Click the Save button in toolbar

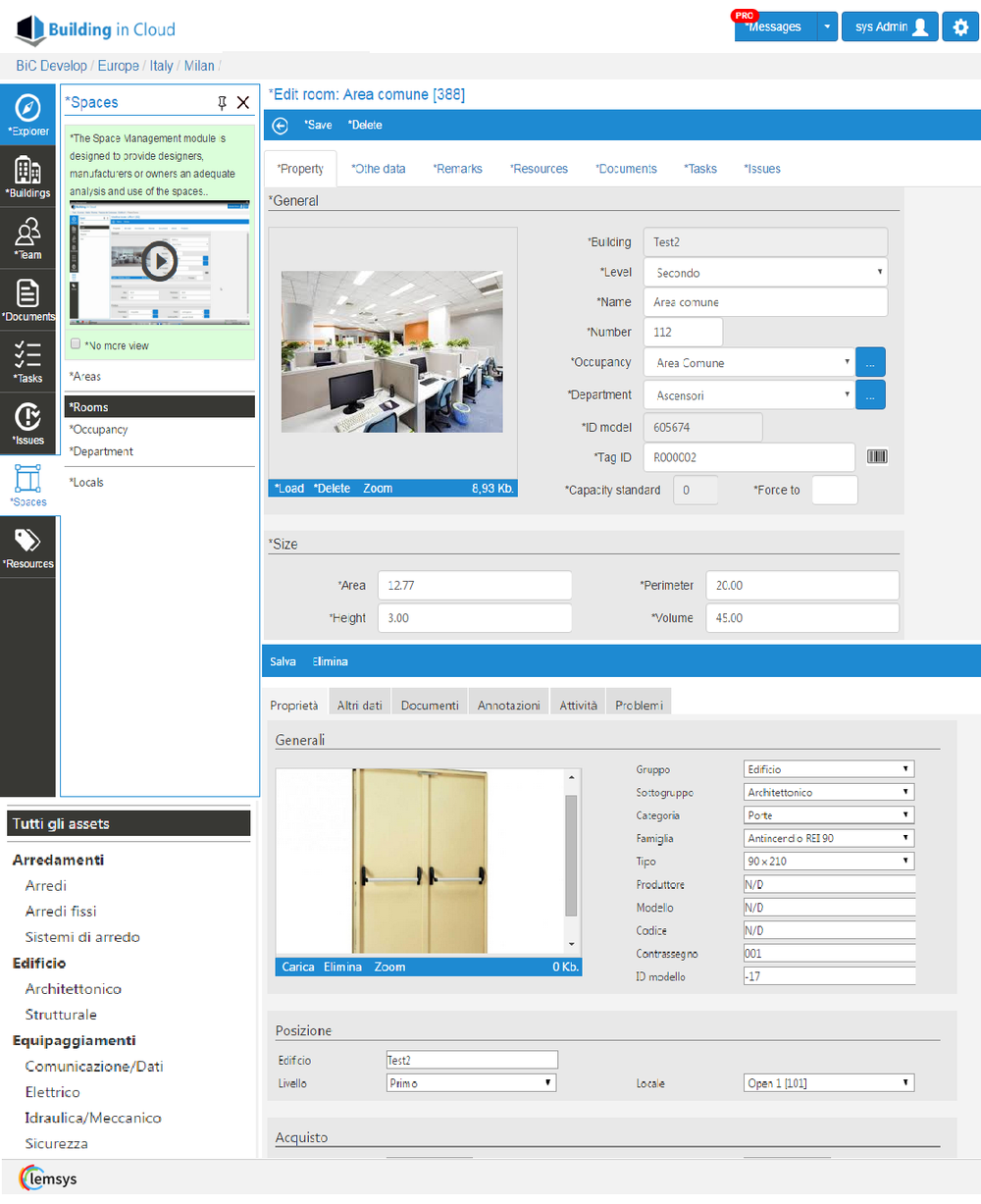point(318,126)
